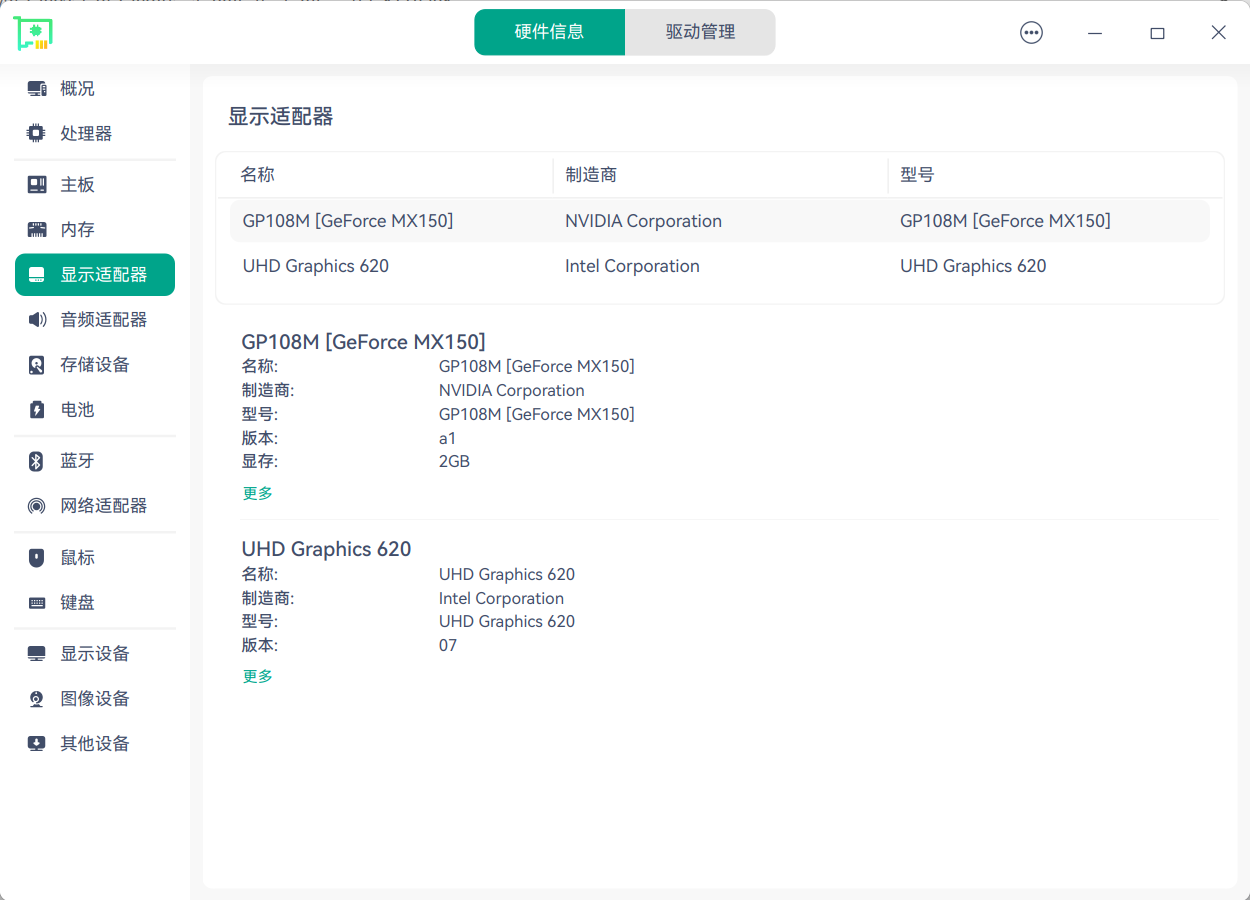Open 网络适配器 section

95,506
